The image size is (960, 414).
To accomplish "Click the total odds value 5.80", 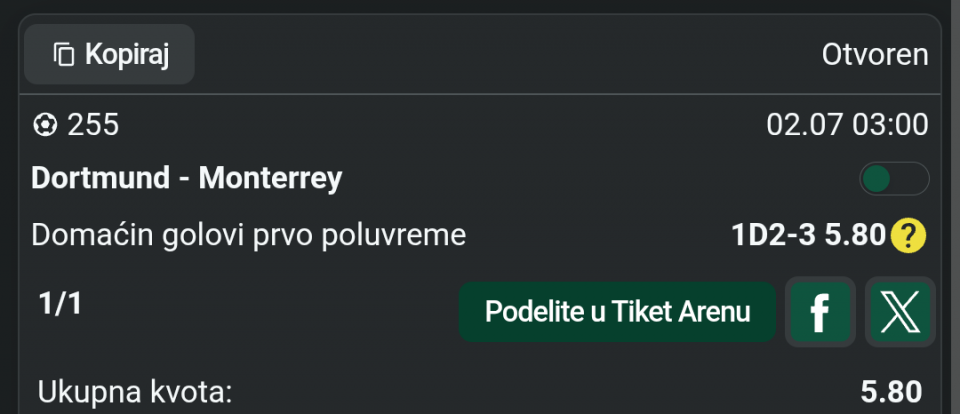I will point(891,393).
